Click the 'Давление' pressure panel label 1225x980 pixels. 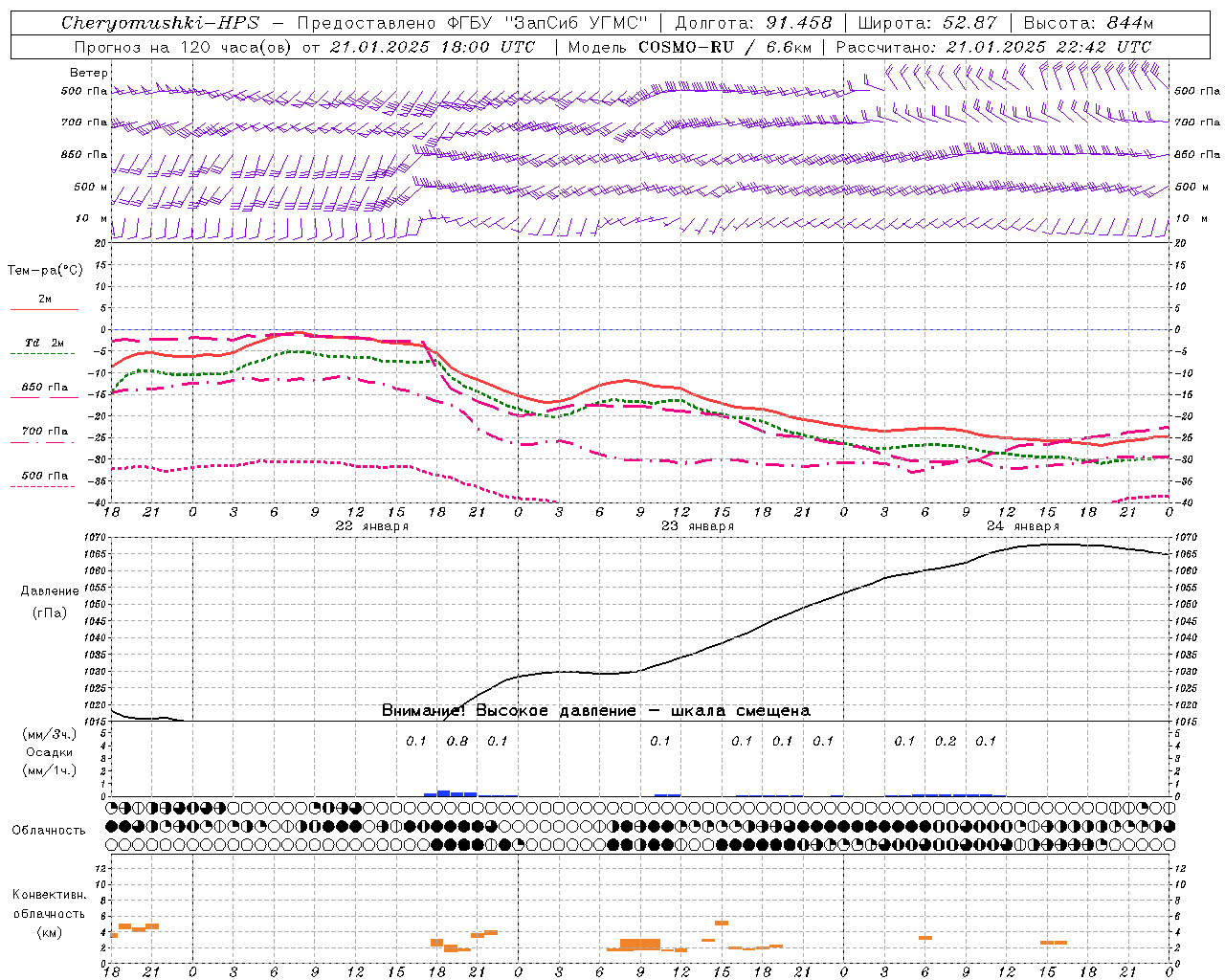coord(50,591)
